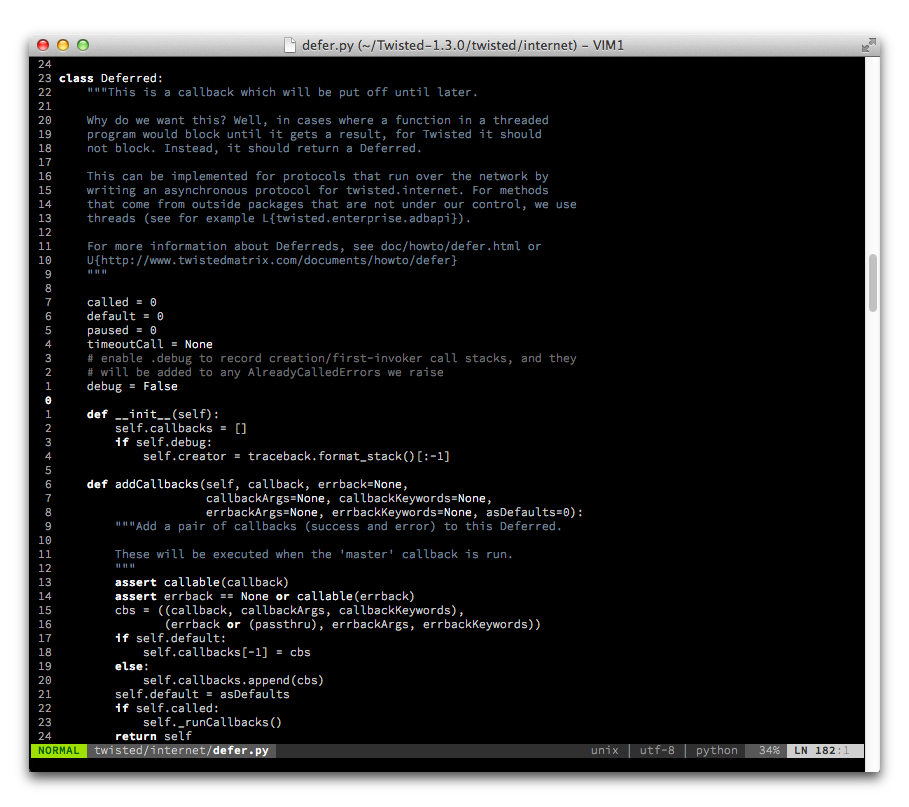
Task: Click the document proxy icon beside defer.py title
Action: [x=290, y=45]
